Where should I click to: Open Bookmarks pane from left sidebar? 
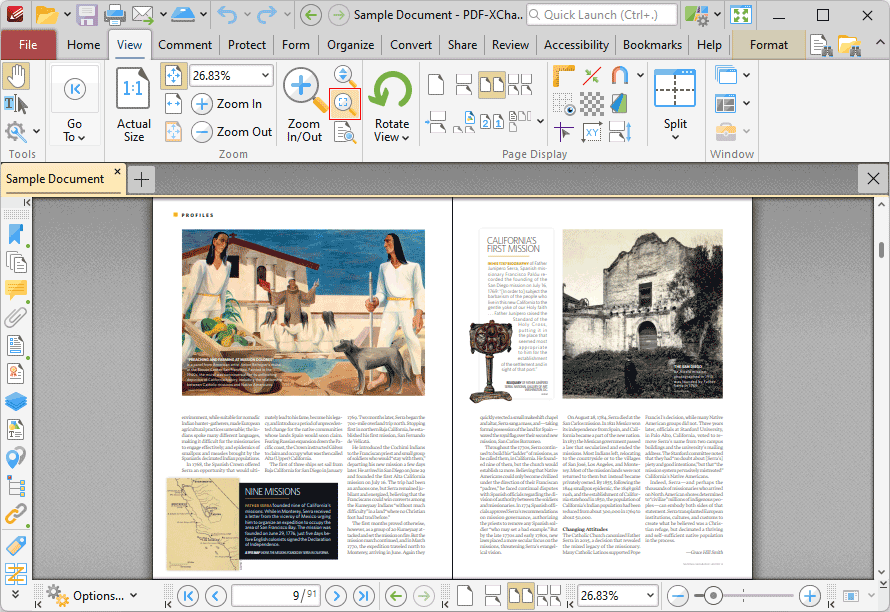pos(16,234)
